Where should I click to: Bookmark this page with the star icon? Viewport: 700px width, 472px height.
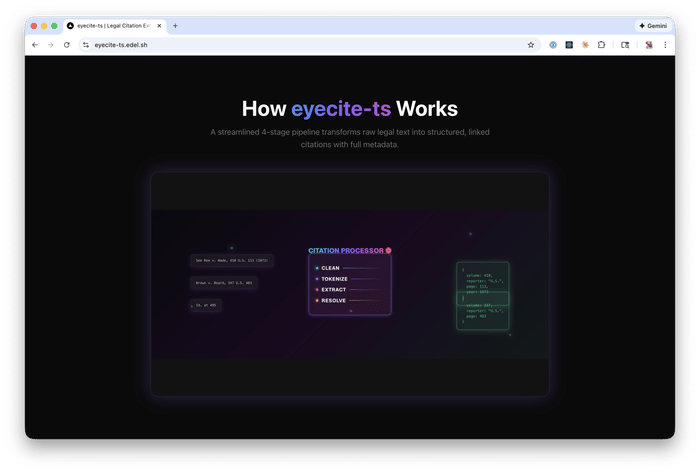coord(531,45)
